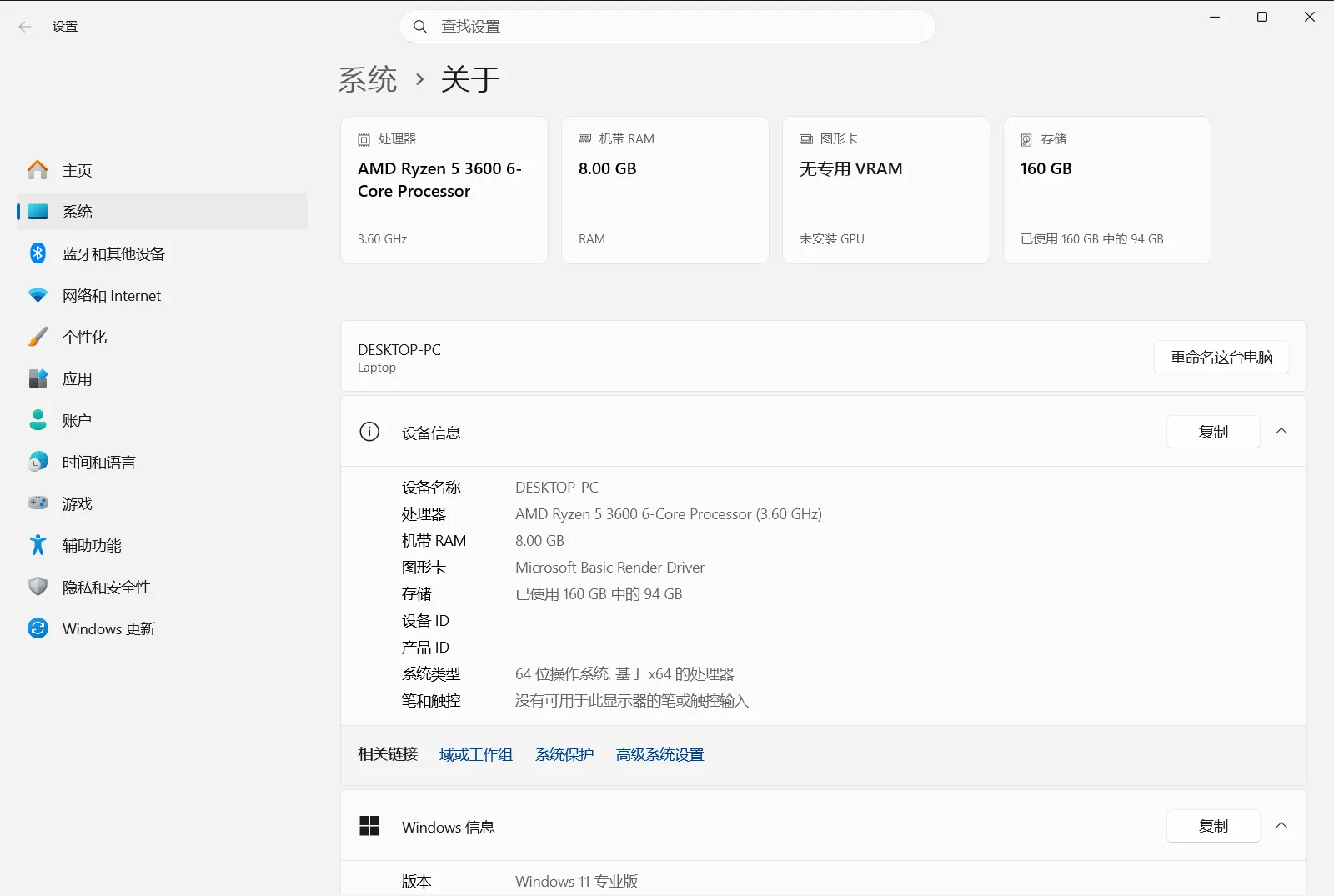Click the Windows 更新 sync icon
Viewport: 1334px width, 896px height.
[38, 628]
